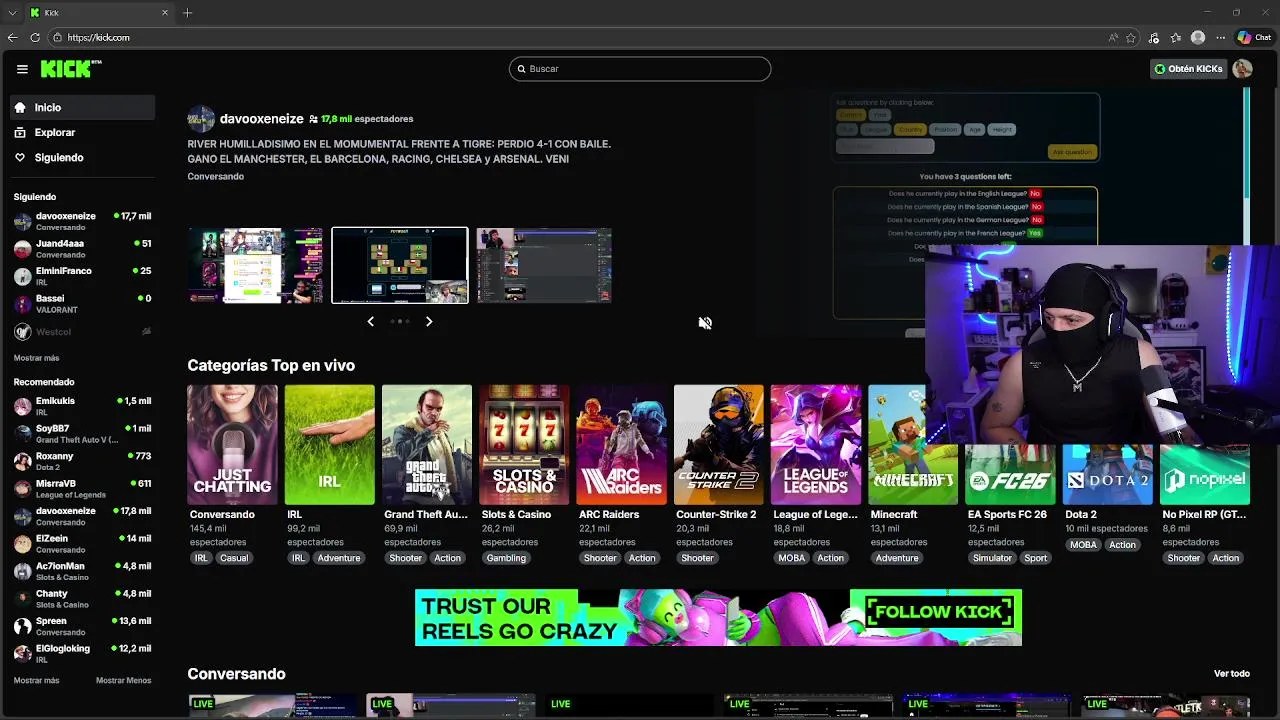Open Ac7ionMan recommended channel
Viewport: 1280px width, 720px height.
83,571
